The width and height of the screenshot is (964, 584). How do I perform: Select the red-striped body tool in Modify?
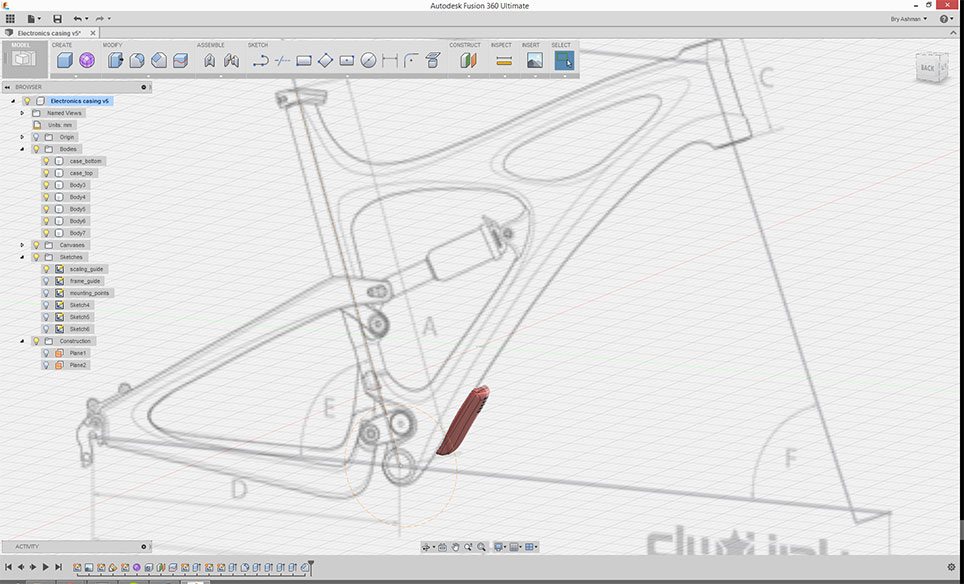click(x=180, y=60)
